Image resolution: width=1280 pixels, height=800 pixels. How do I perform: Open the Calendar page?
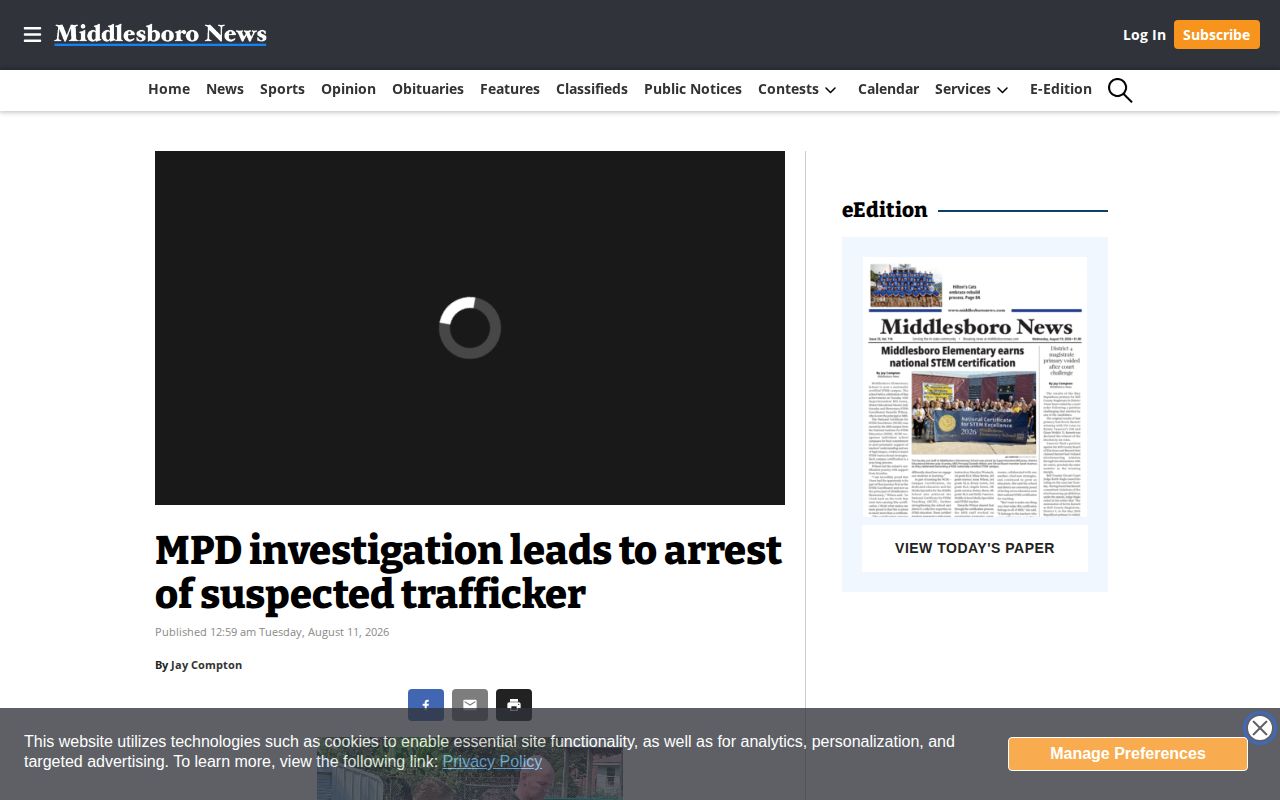[888, 89]
